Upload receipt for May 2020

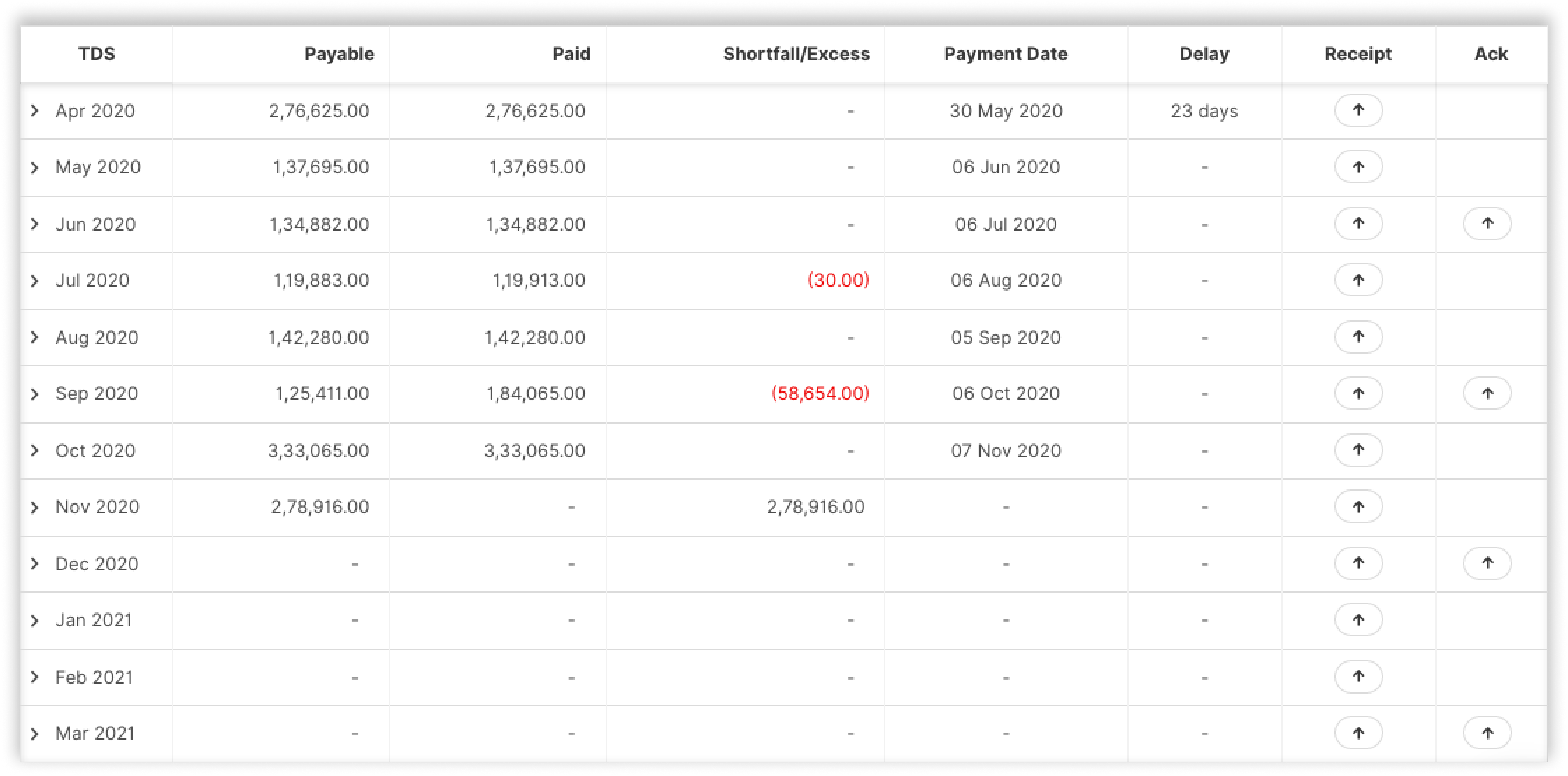(1358, 167)
